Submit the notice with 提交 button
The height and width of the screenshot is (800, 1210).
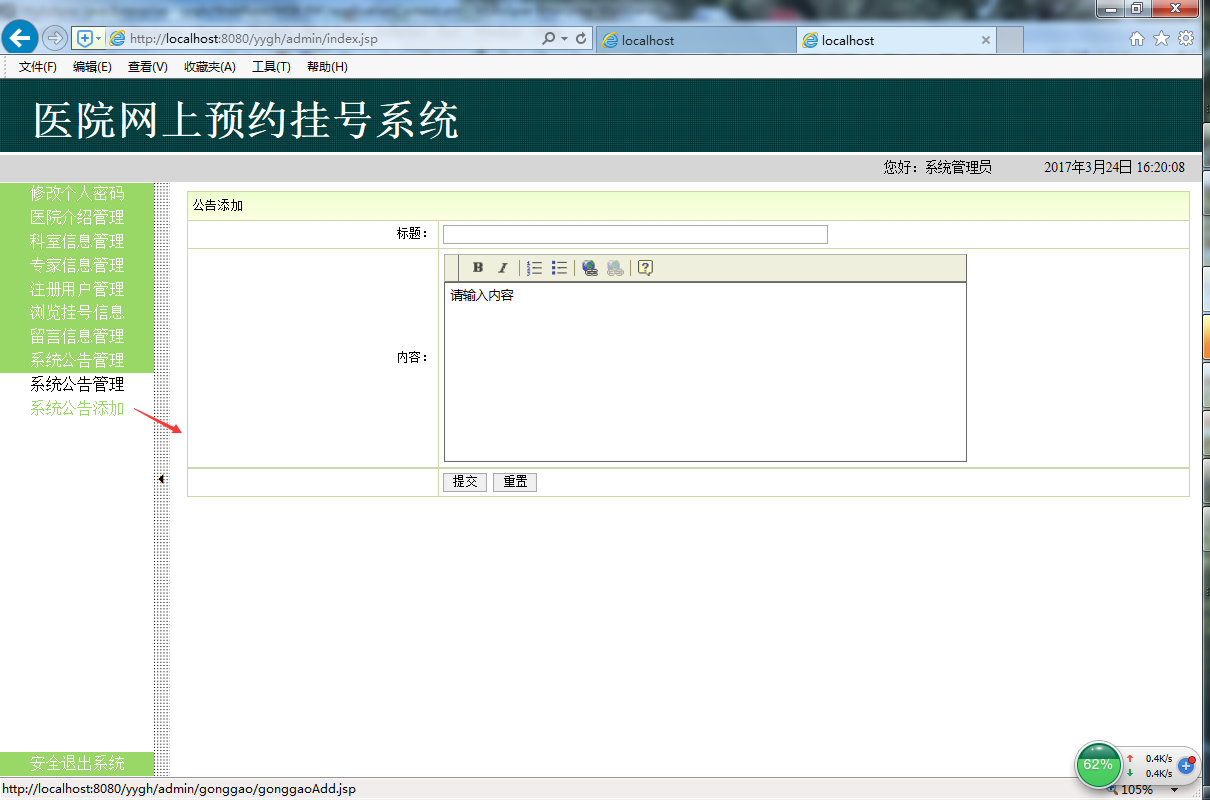tap(465, 482)
